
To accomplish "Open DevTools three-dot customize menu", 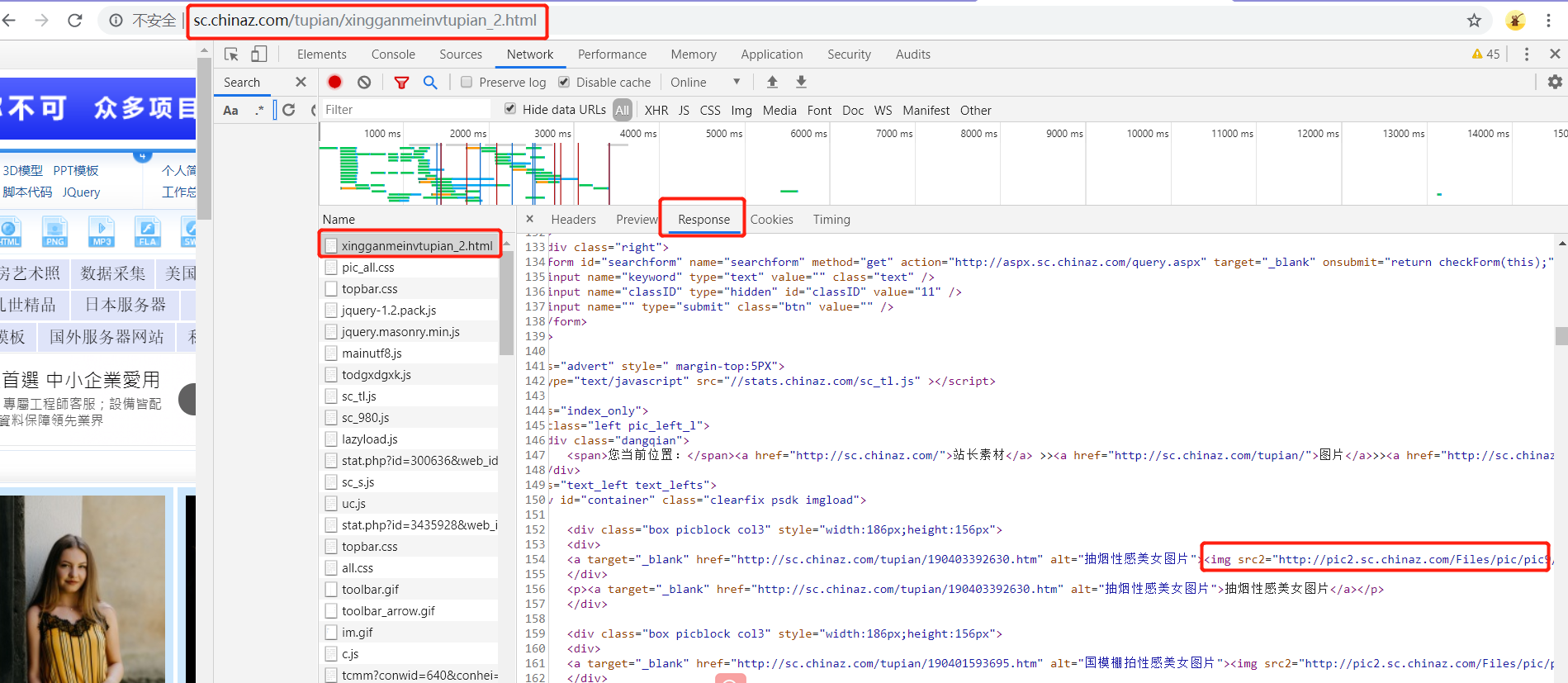I will (1526, 54).
